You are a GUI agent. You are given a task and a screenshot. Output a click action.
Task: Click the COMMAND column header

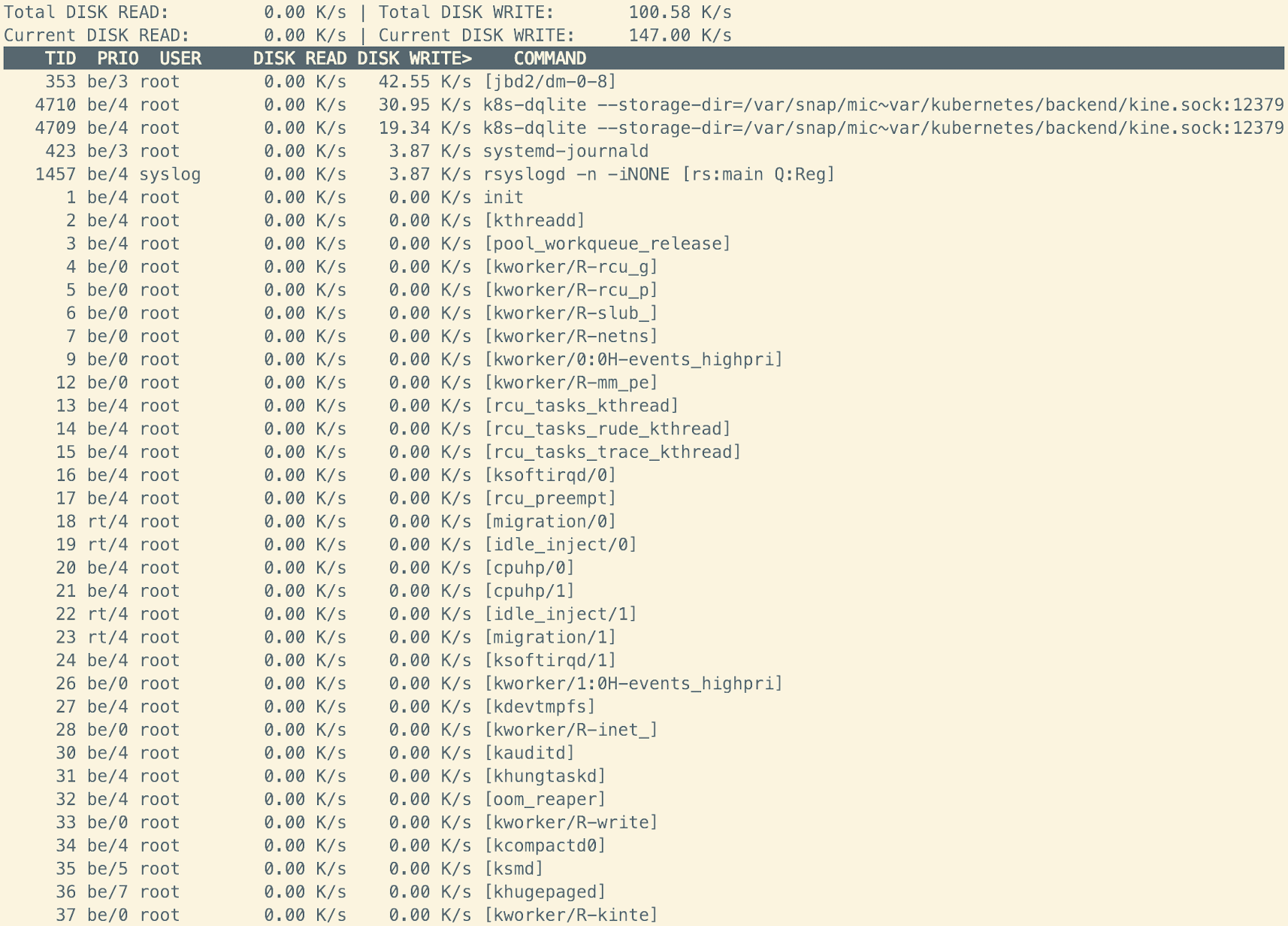pos(549,59)
